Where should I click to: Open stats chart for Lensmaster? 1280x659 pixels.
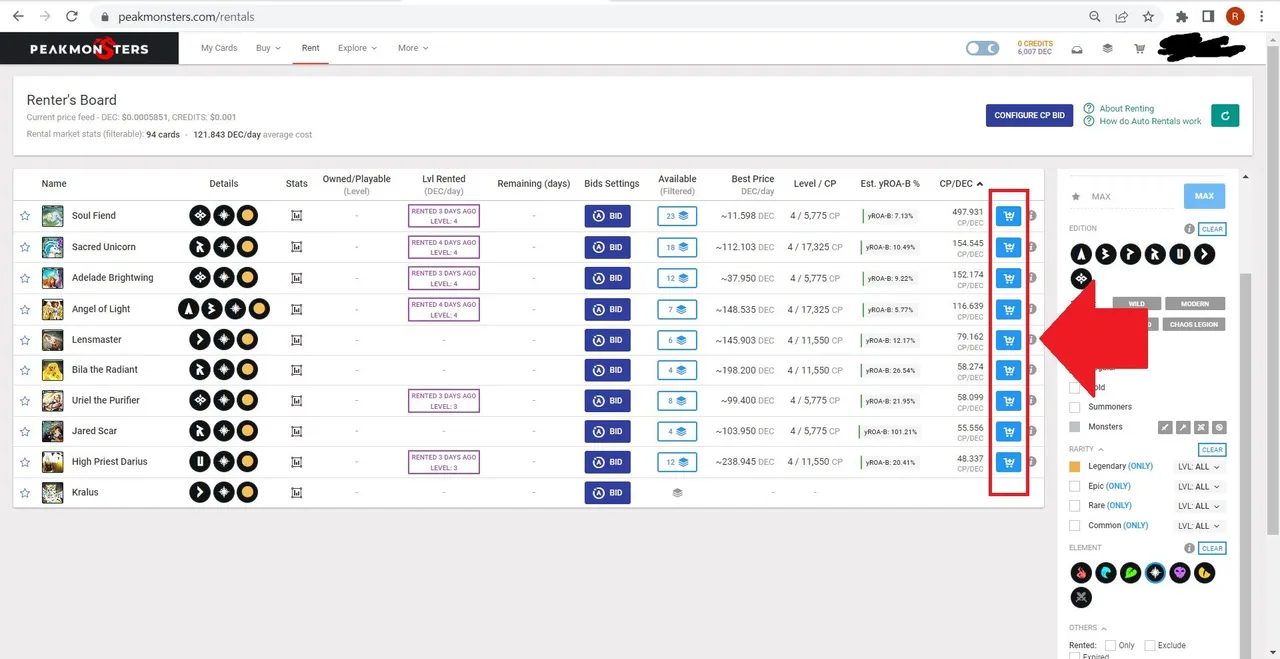coord(296,340)
